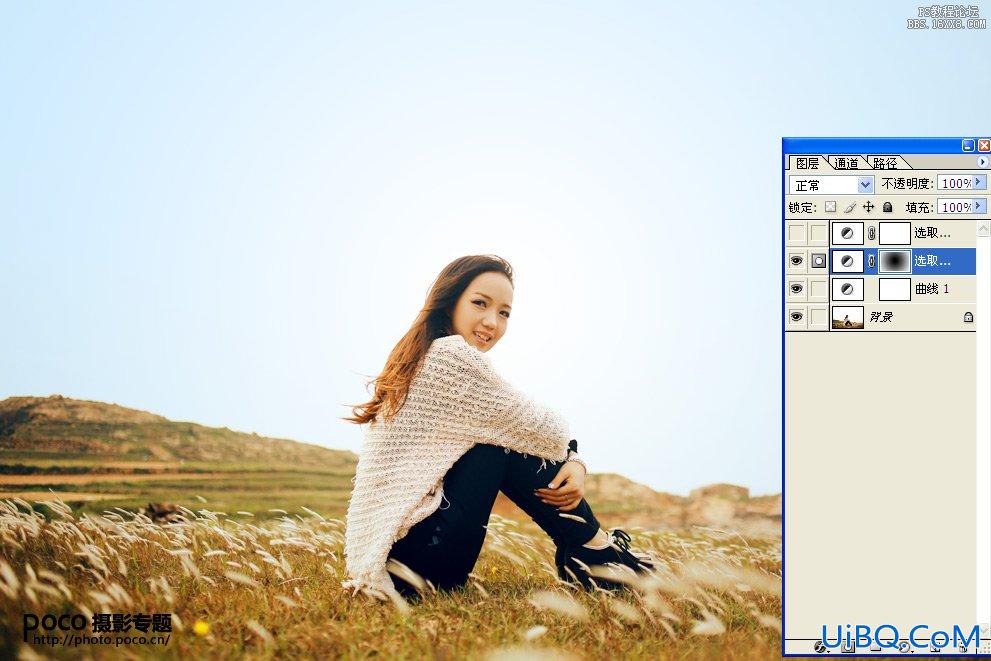Click layers list scrollbar up arrow
This screenshot has width=991, height=661.
click(983, 228)
